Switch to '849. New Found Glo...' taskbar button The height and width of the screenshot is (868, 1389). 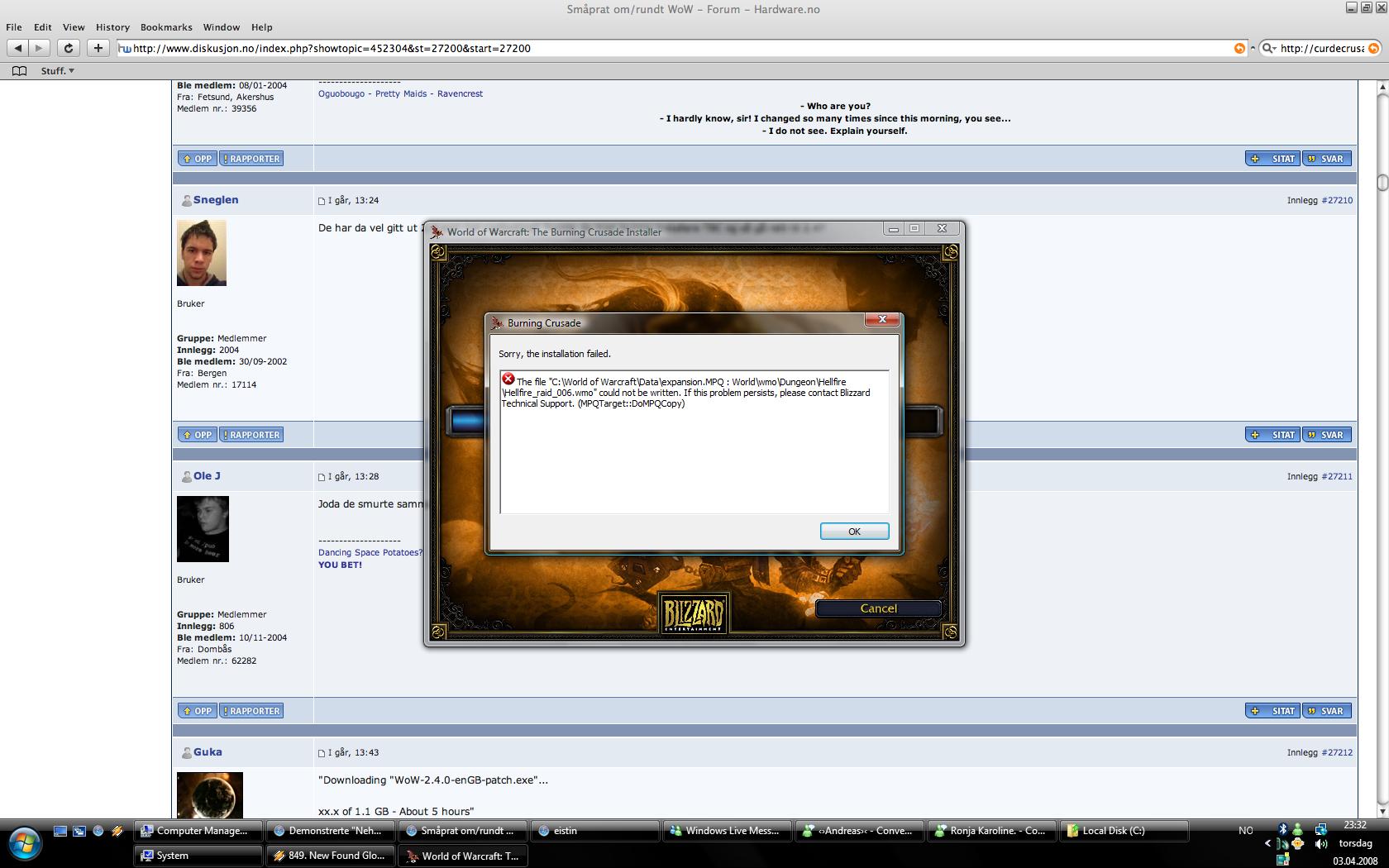click(x=331, y=856)
